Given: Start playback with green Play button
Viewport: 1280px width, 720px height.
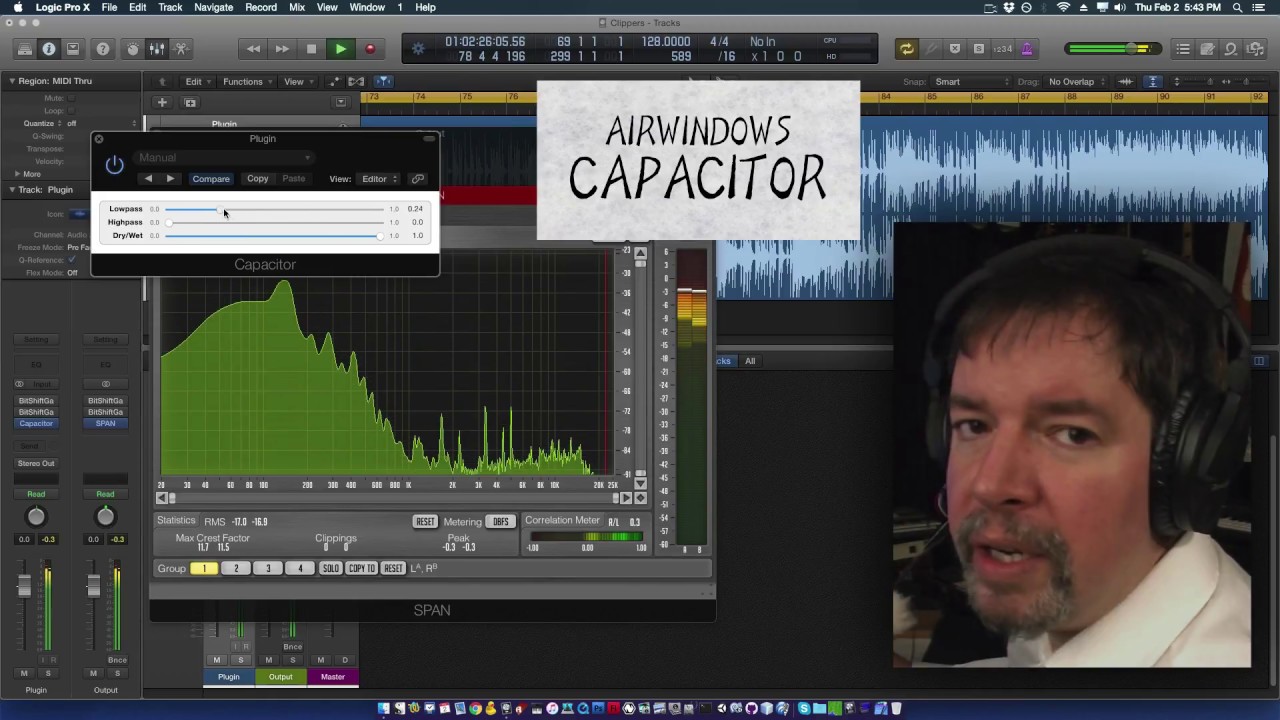Looking at the screenshot, I should point(341,49).
